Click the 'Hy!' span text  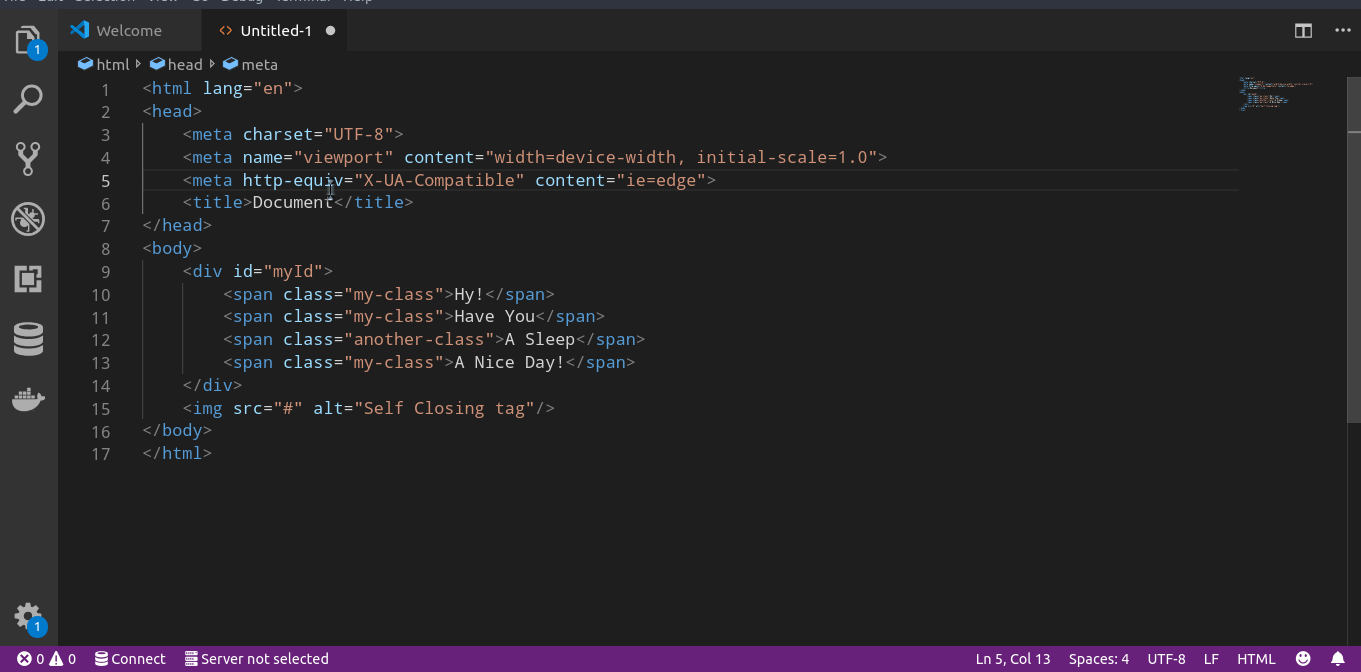coord(469,295)
